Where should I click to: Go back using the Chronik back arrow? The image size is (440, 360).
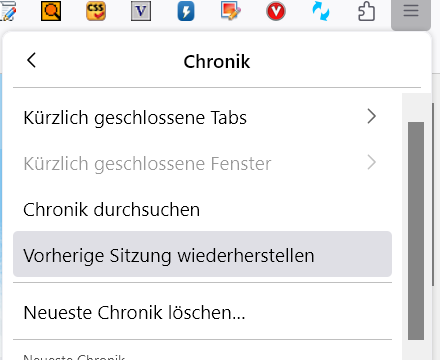click(31, 60)
